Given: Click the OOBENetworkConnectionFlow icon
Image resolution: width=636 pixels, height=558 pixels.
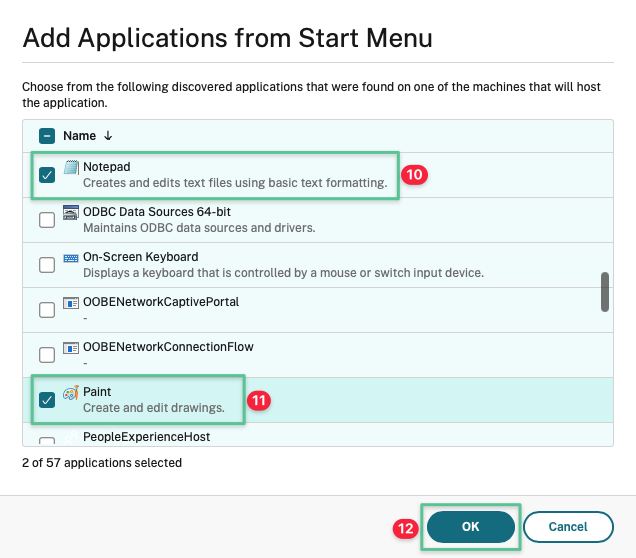Looking at the screenshot, I should [71, 347].
